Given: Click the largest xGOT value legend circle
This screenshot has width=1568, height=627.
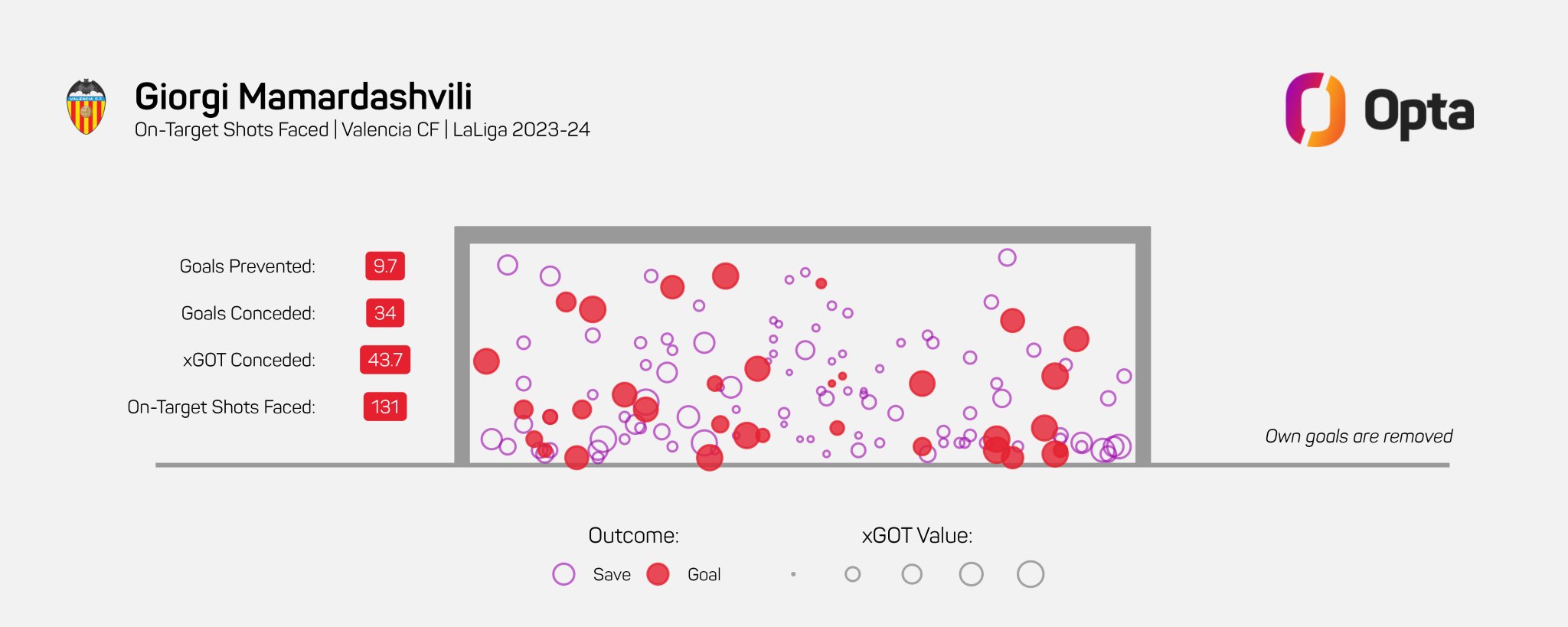Looking at the screenshot, I should pos(1031,574).
